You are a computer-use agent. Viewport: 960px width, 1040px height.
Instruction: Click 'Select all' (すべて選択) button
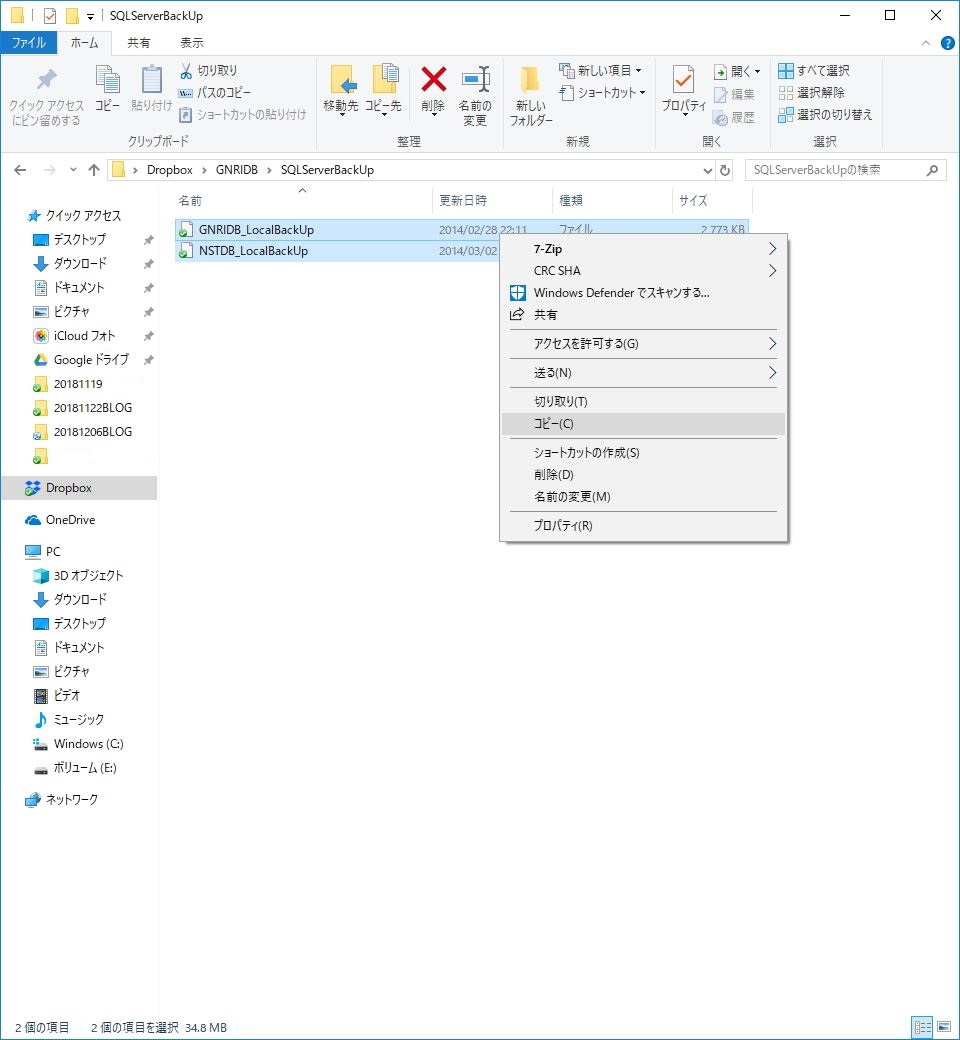click(x=814, y=71)
